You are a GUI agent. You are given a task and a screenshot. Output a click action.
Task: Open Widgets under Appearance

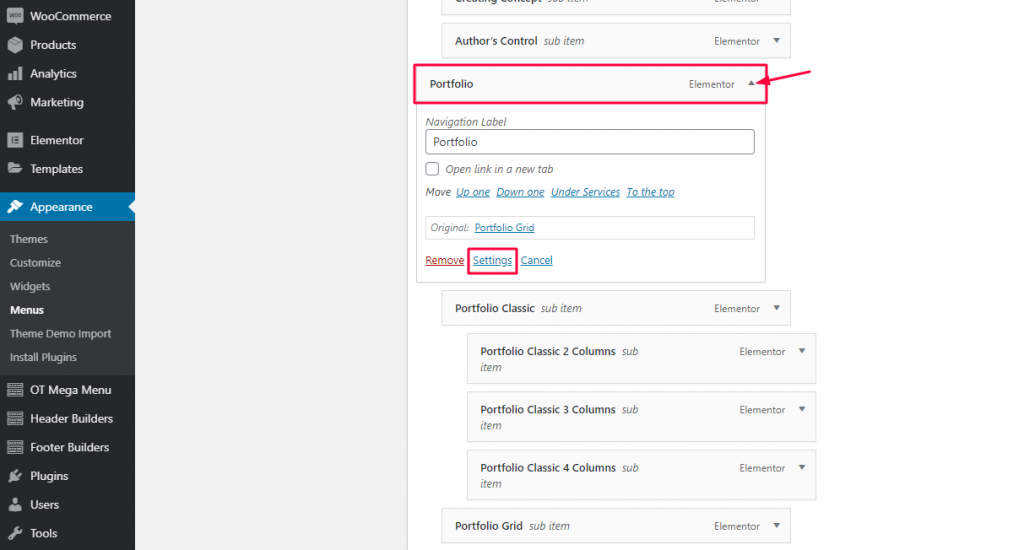[30, 286]
